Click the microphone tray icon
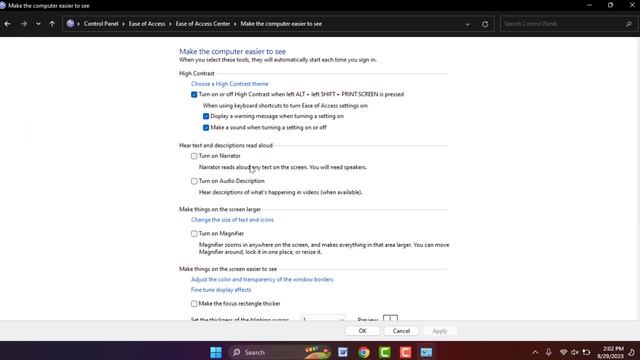This screenshot has width=640, height=360. [549, 352]
